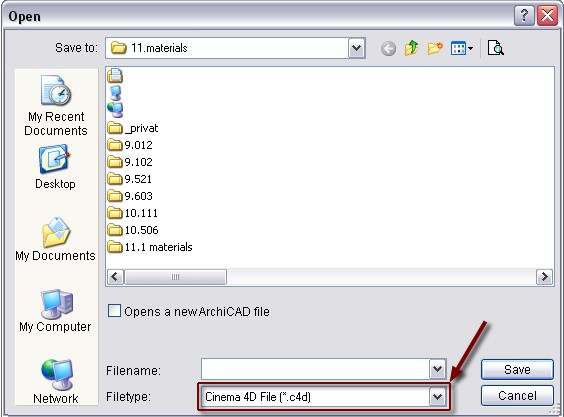Expand the Save to folder dropdown
564x417 pixels.
pyautogui.click(x=356, y=48)
